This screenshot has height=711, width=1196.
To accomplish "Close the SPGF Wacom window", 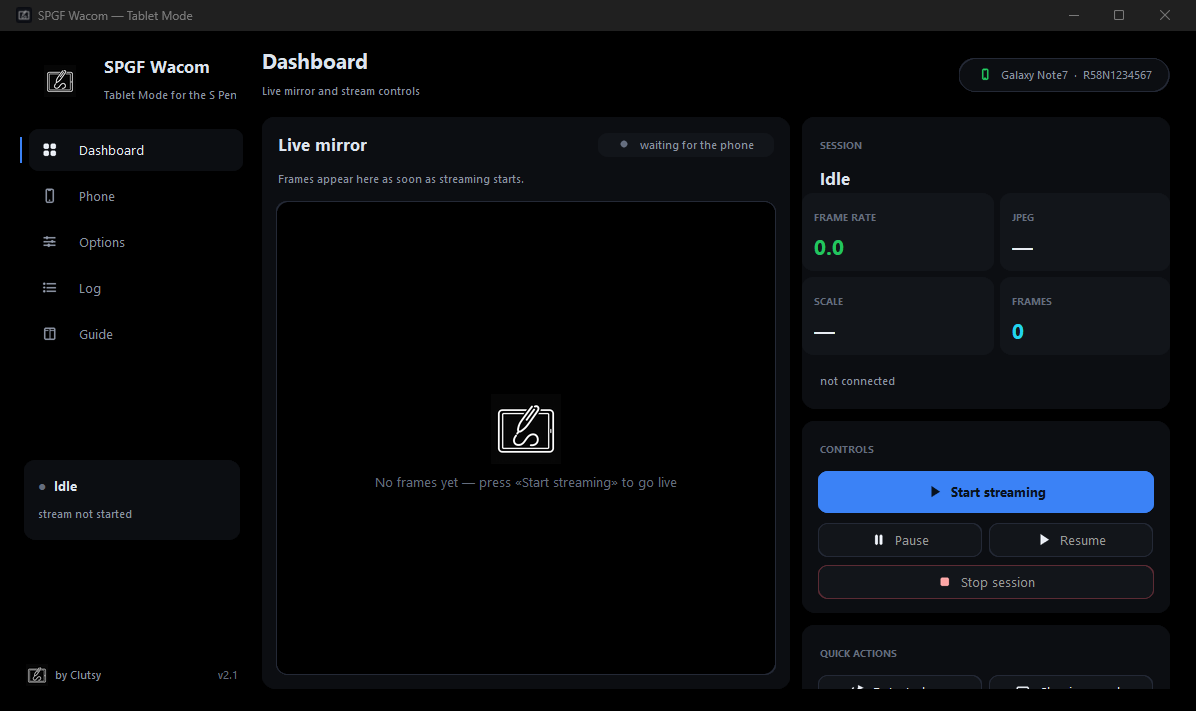I will click(1165, 15).
